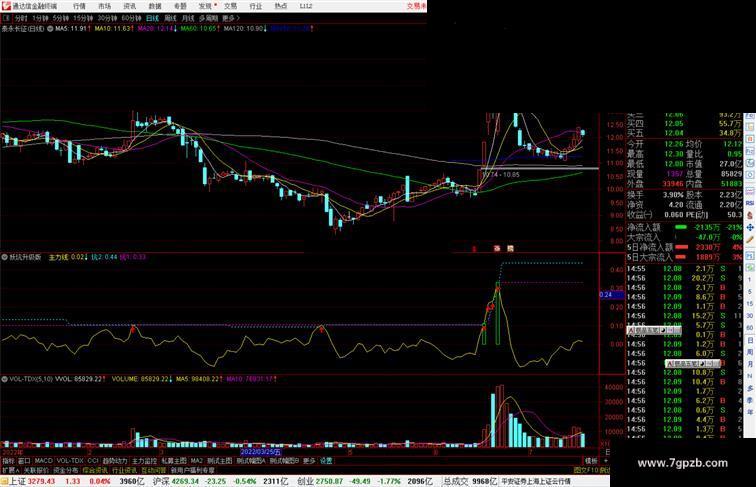Expand 更多 periods in top period bar

point(231,18)
